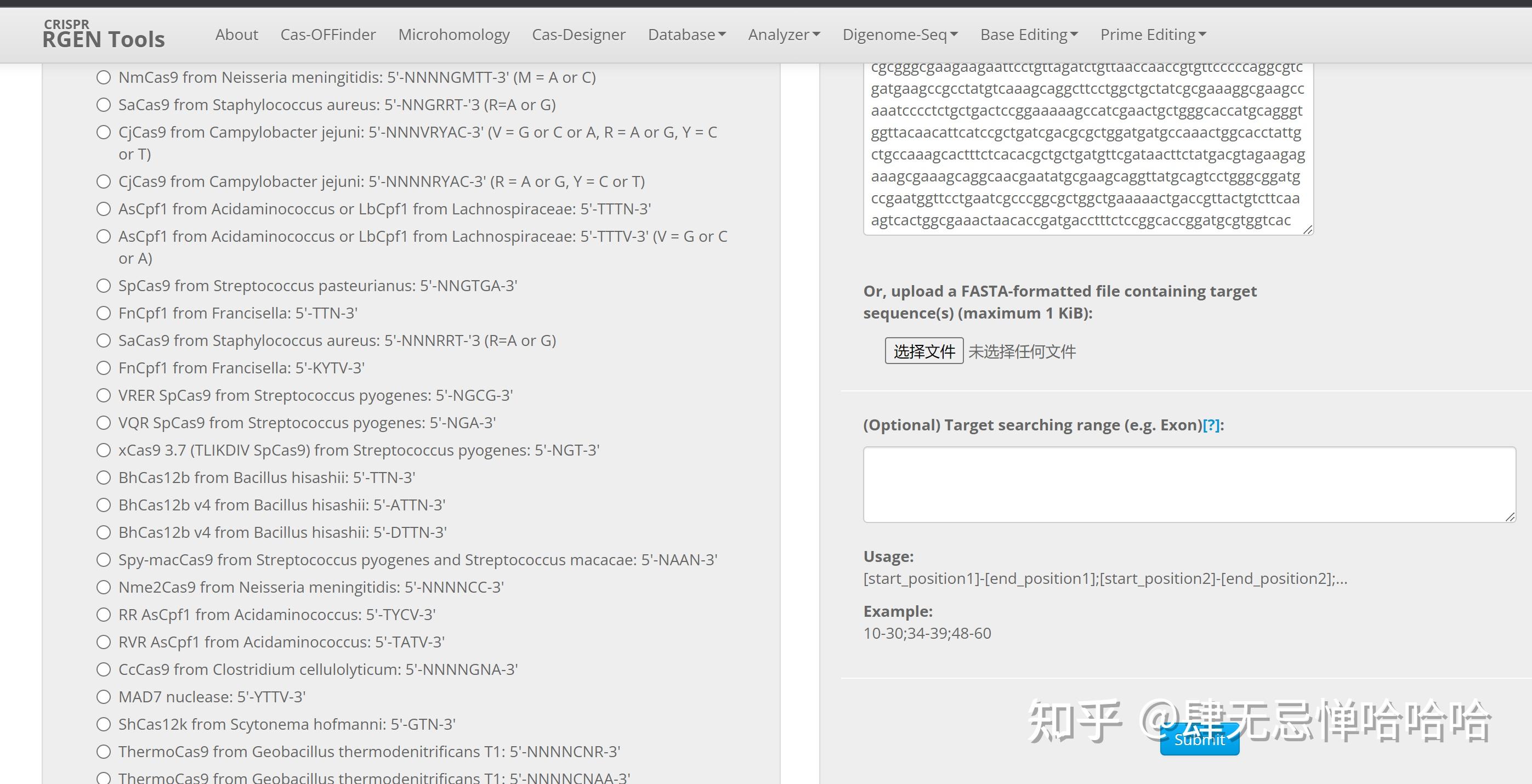
Task: Click resize handle of sequence textarea
Action: coord(1307,230)
